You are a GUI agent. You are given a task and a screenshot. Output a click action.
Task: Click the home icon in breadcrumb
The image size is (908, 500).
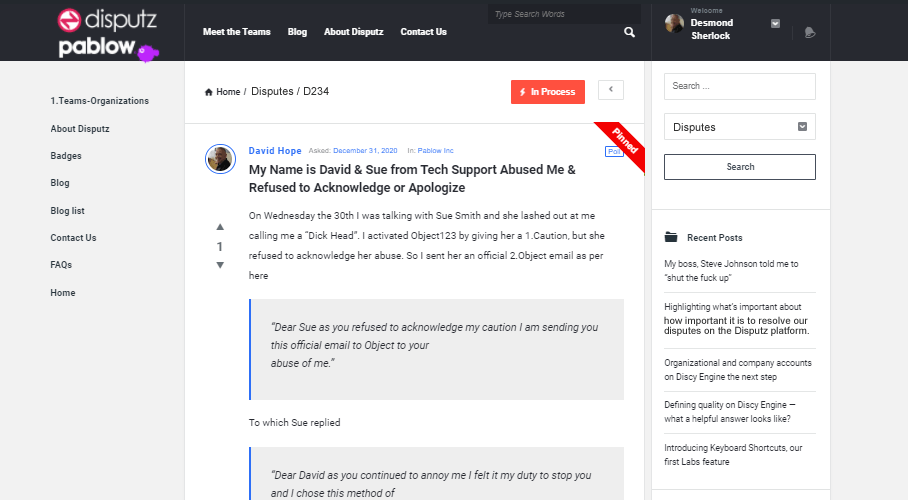pos(208,92)
